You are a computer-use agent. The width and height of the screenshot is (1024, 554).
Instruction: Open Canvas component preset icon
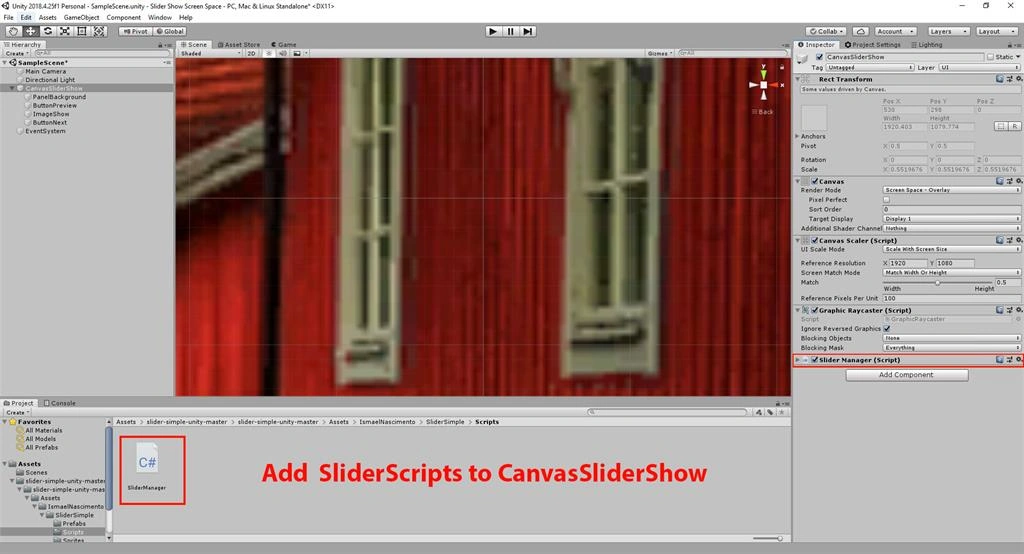[1009, 181]
